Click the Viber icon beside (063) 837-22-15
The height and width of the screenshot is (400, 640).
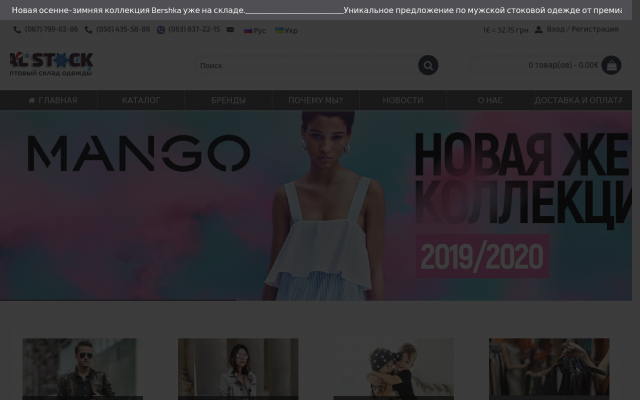coord(161,30)
